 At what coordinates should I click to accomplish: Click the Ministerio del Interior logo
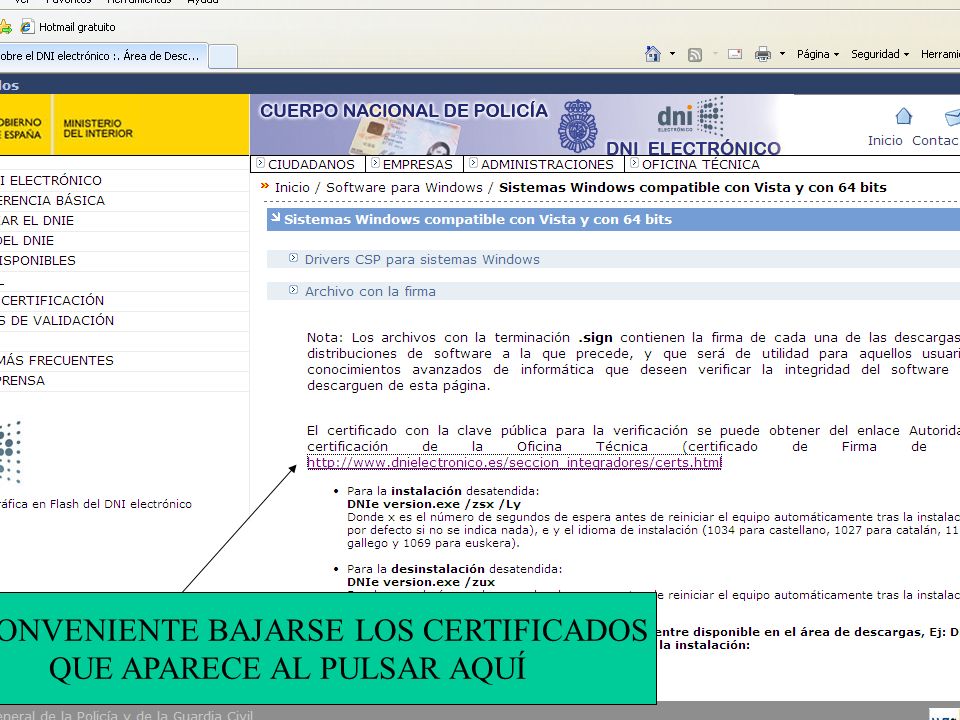pyautogui.click(x=98, y=128)
